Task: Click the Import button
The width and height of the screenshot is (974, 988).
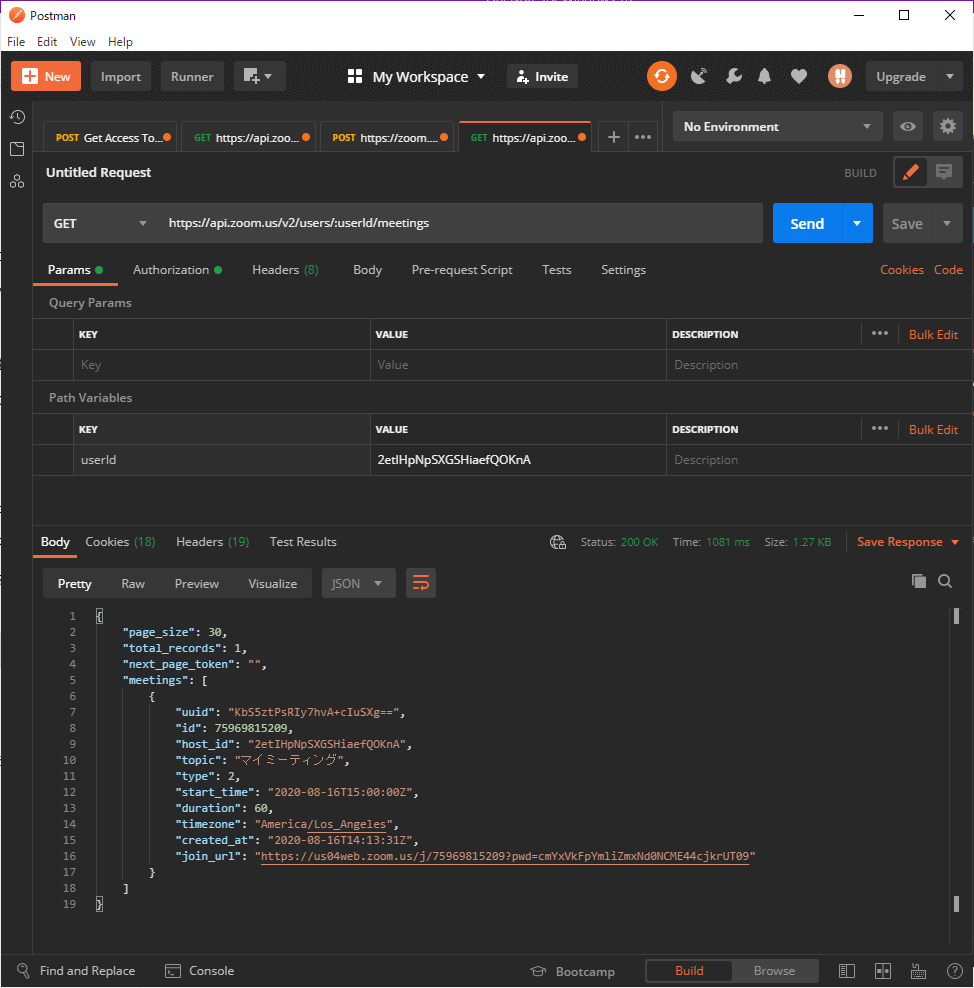Action: click(121, 76)
